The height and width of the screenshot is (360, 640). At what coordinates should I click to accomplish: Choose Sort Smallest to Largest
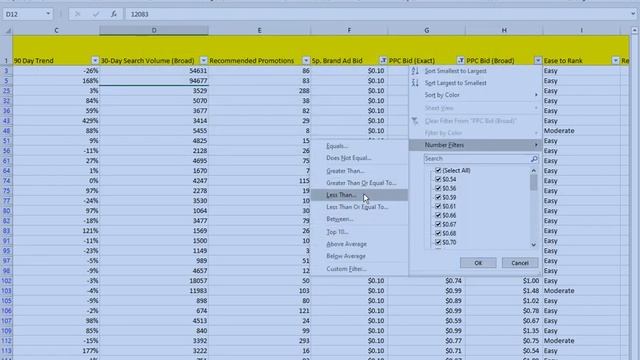(476, 71)
